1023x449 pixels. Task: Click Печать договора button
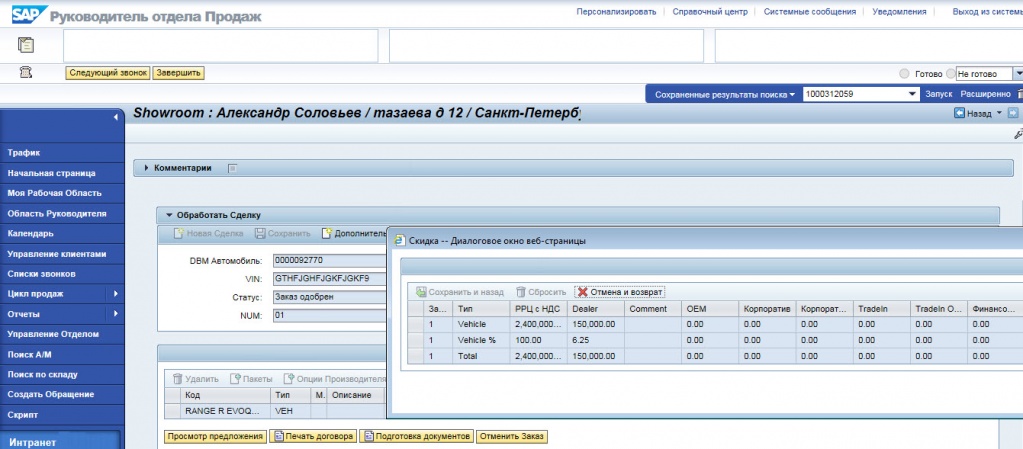point(313,436)
